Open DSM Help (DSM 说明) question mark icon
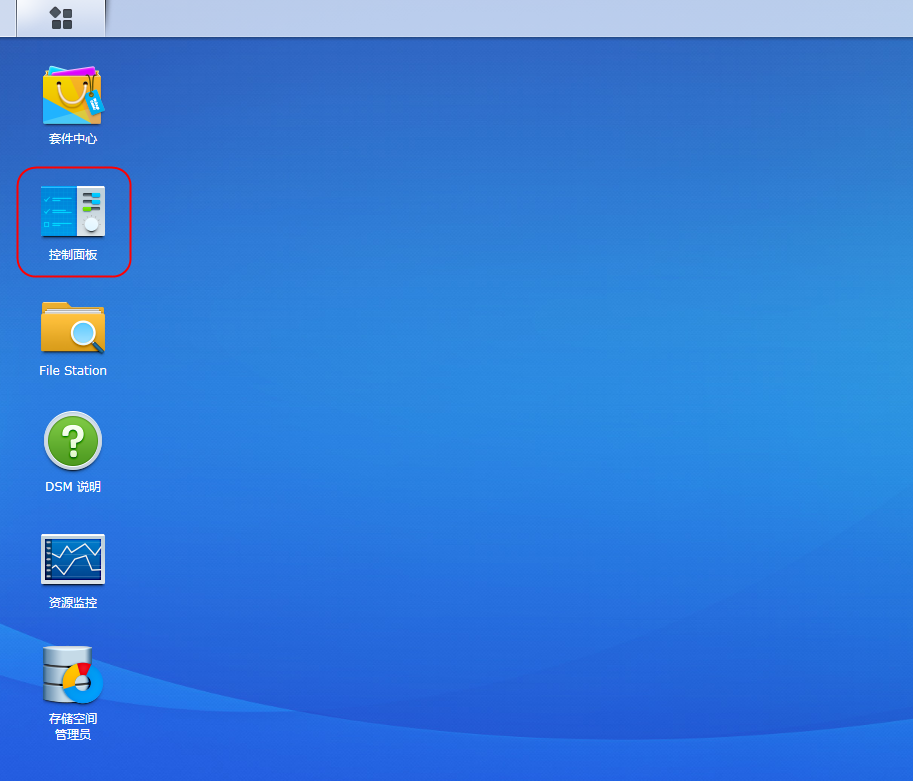Screen dimensions: 913x781 click(73, 441)
